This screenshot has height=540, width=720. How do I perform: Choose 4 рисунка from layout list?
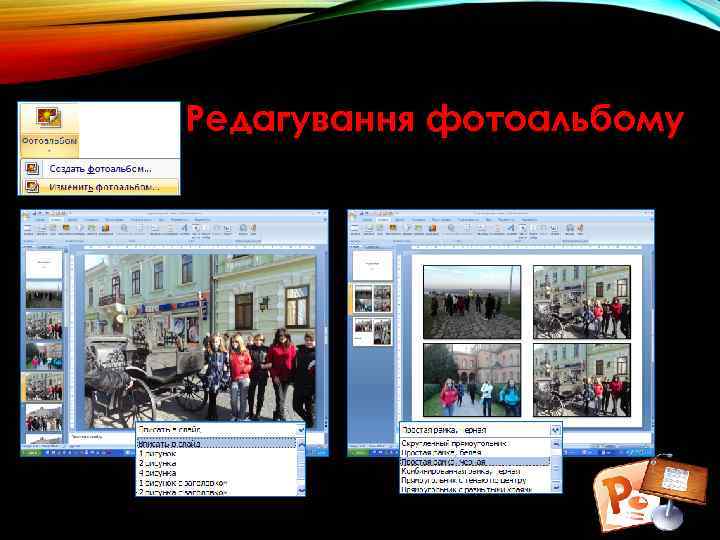point(217,473)
